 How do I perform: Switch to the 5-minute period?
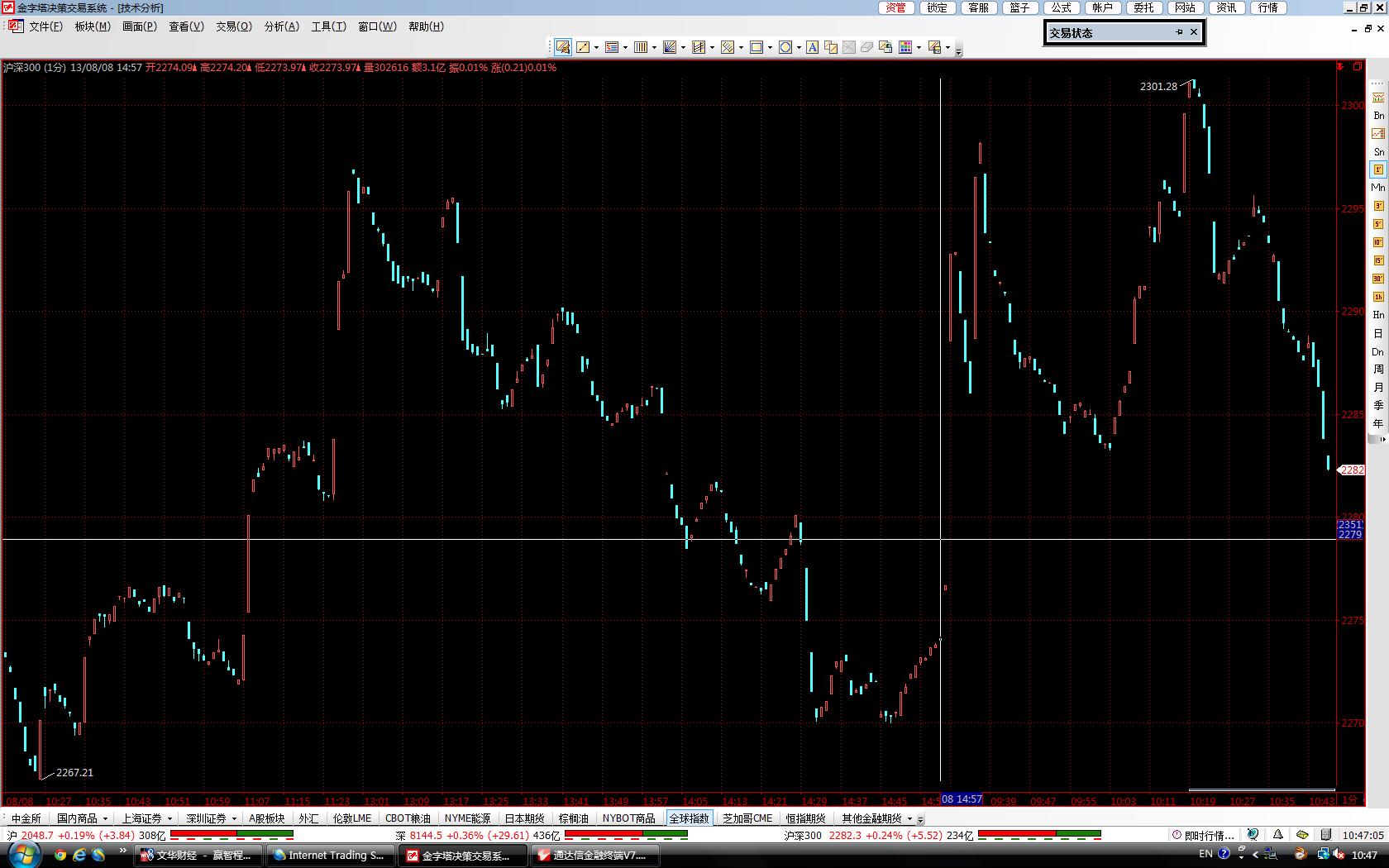(x=1378, y=224)
